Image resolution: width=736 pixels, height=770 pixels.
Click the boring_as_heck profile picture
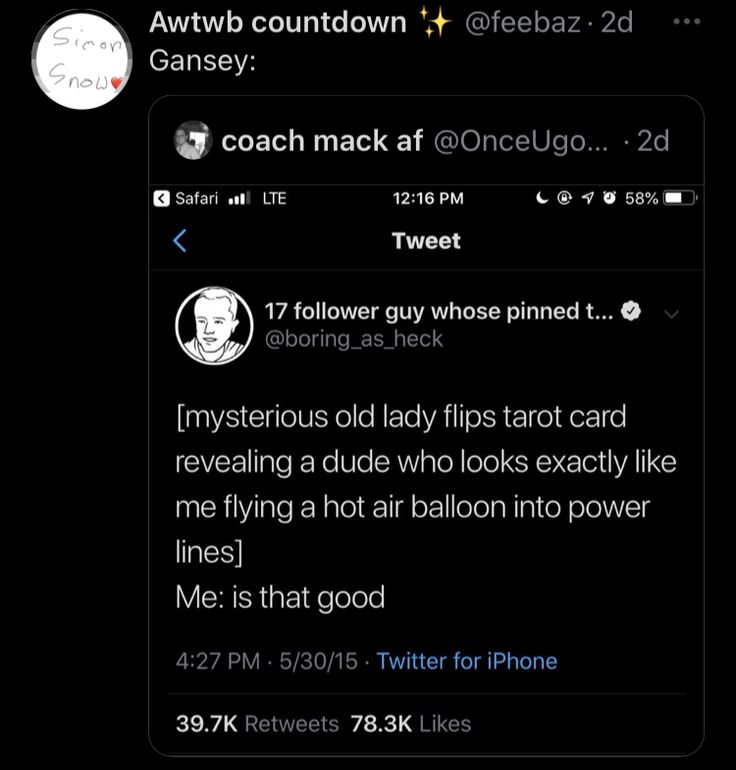click(x=214, y=325)
